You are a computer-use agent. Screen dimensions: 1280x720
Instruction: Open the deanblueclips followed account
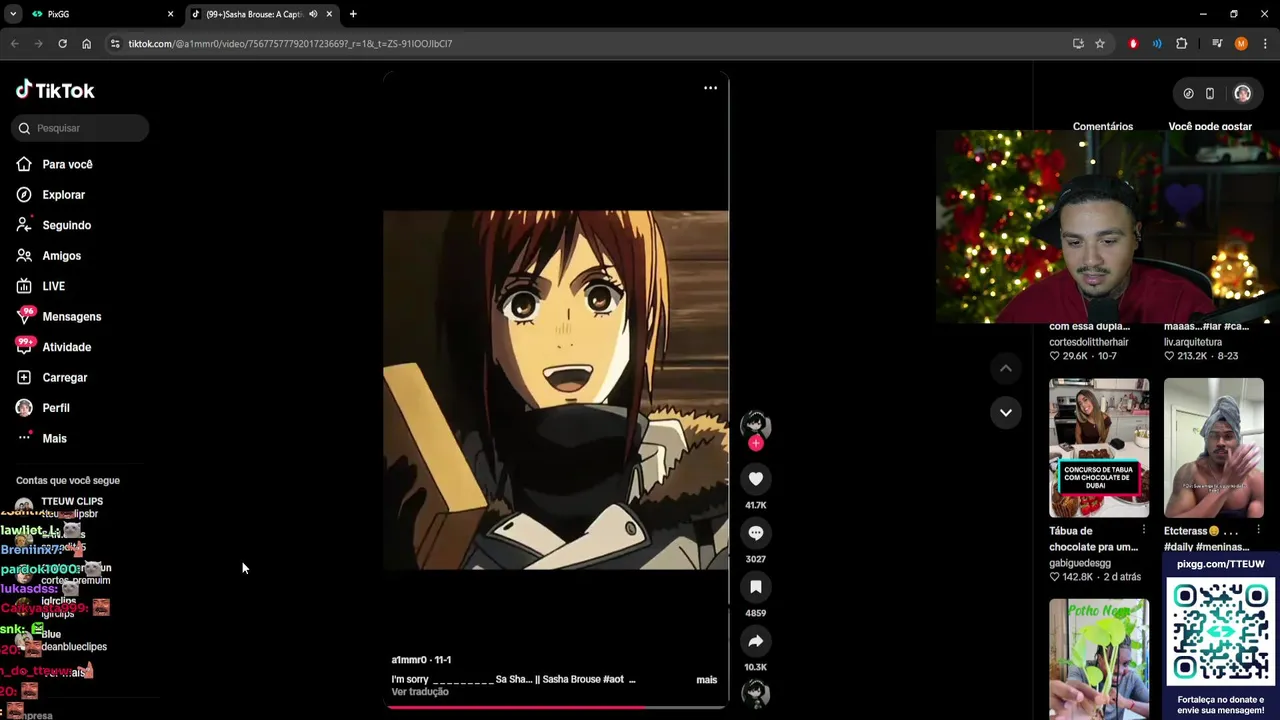pyautogui.click(x=74, y=647)
